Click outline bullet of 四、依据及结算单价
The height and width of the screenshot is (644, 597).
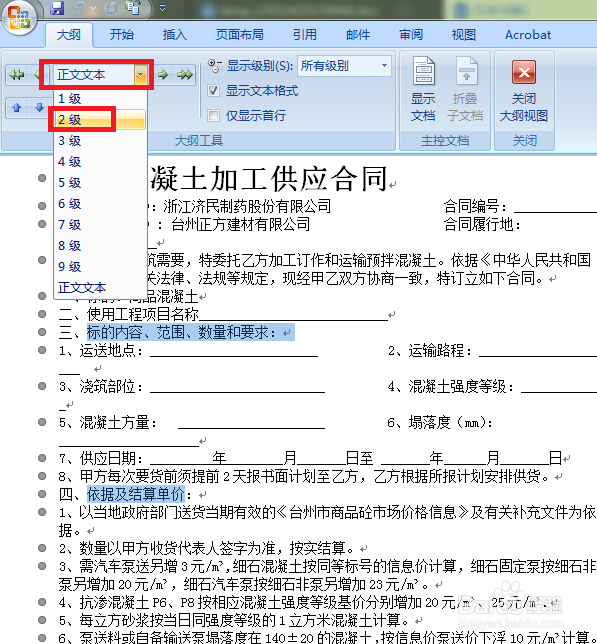coord(42,494)
